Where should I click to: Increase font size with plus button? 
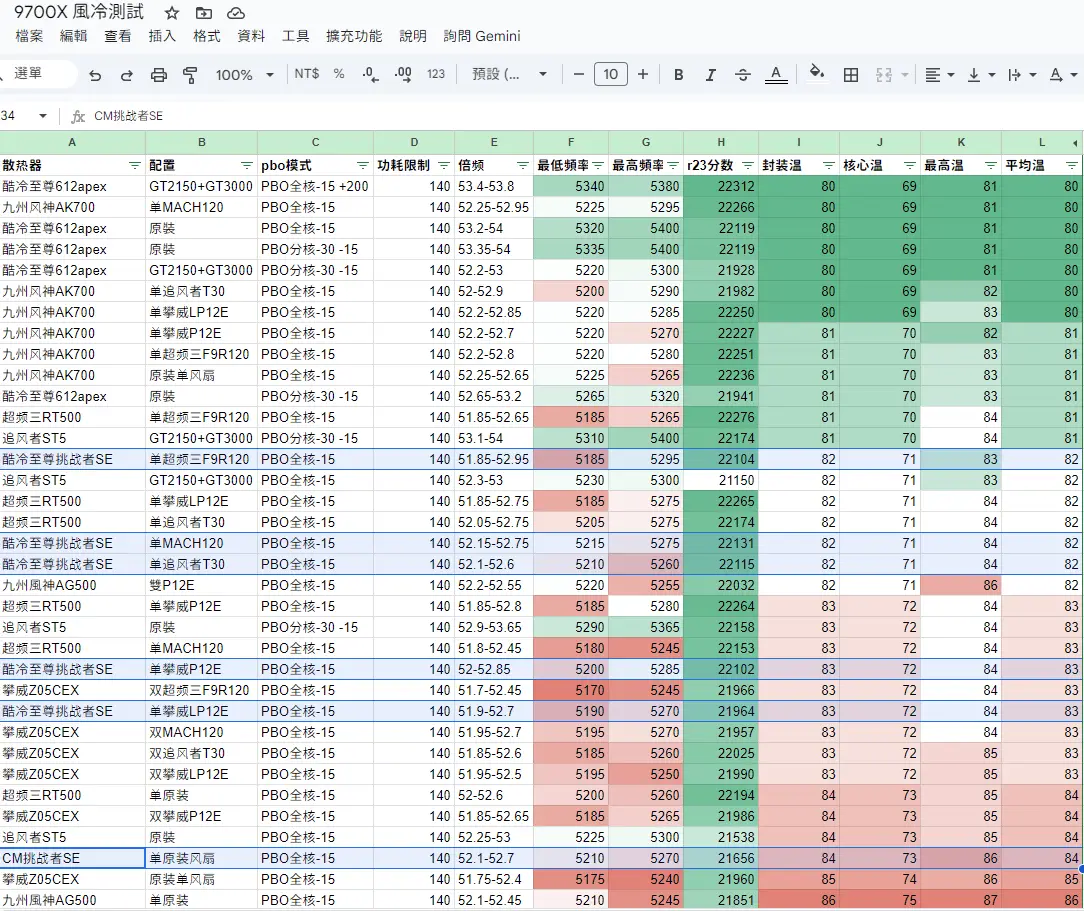coord(643,74)
